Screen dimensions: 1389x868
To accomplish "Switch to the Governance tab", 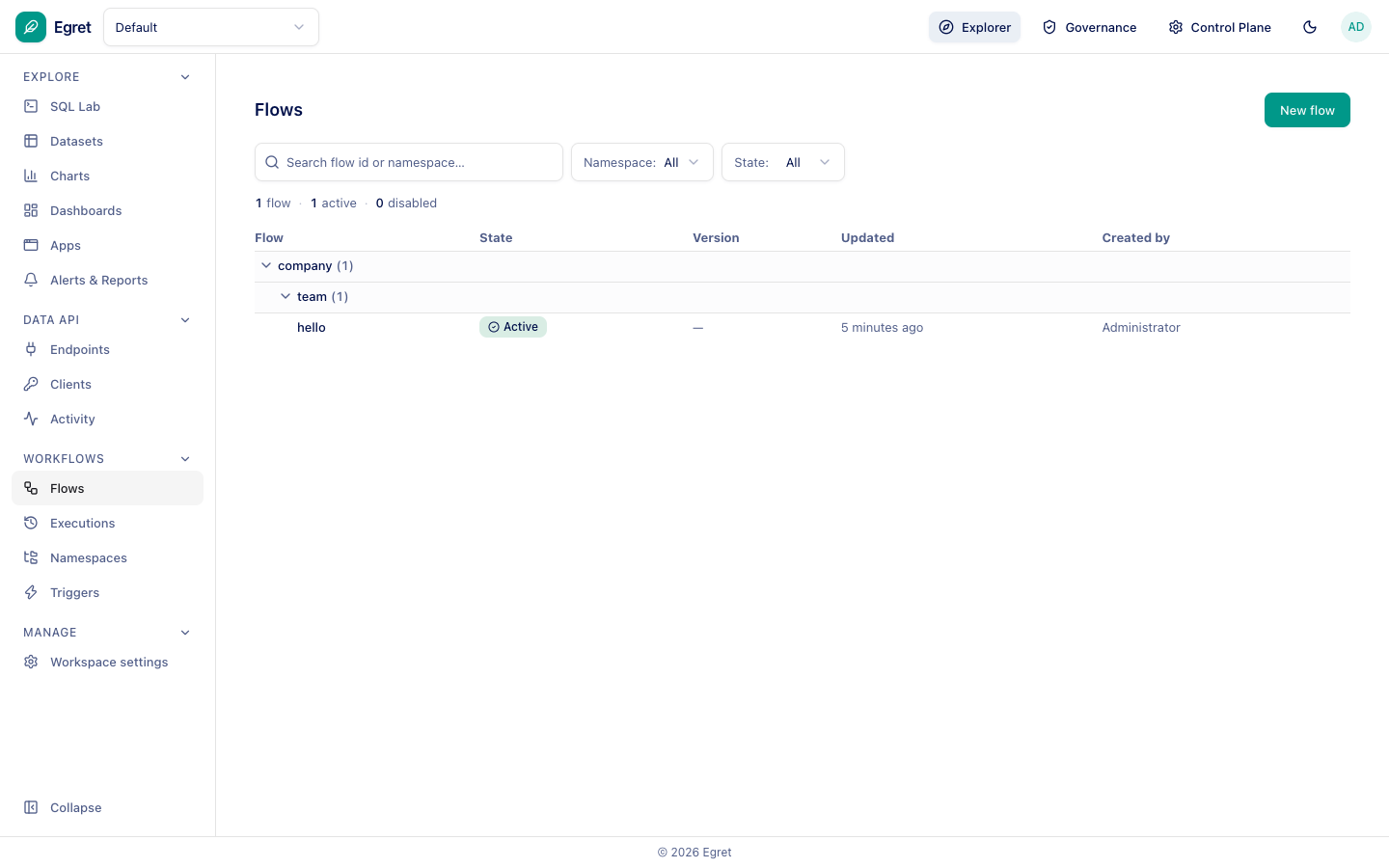I will pos(1089,27).
